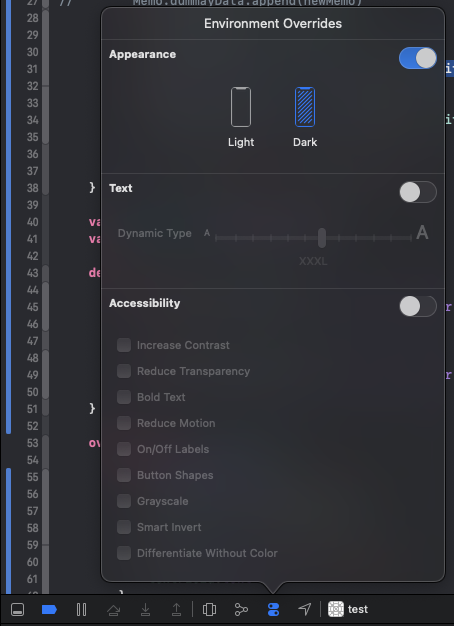Click the Step Into debug icon
The width and height of the screenshot is (454, 626).
(x=145, y=610)
